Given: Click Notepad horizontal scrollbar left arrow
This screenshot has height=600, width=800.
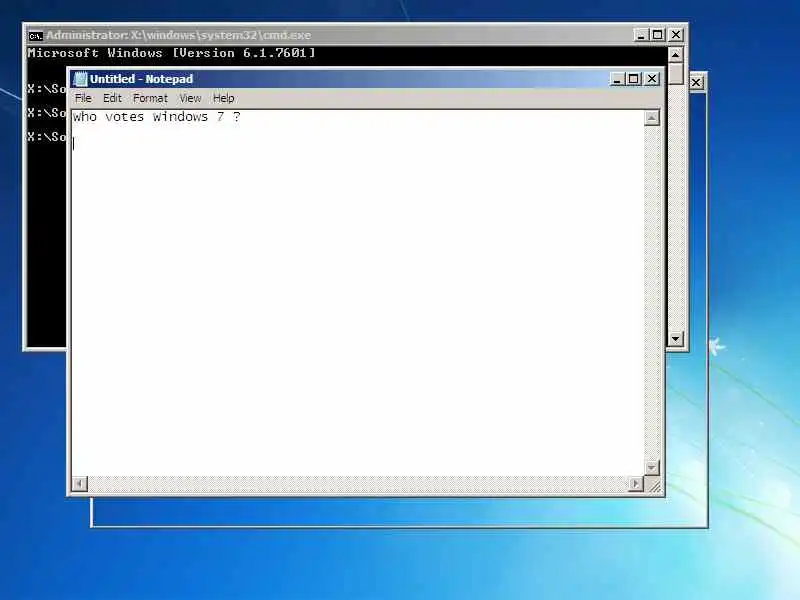Looking at the screenshot, I should point(80,484).
